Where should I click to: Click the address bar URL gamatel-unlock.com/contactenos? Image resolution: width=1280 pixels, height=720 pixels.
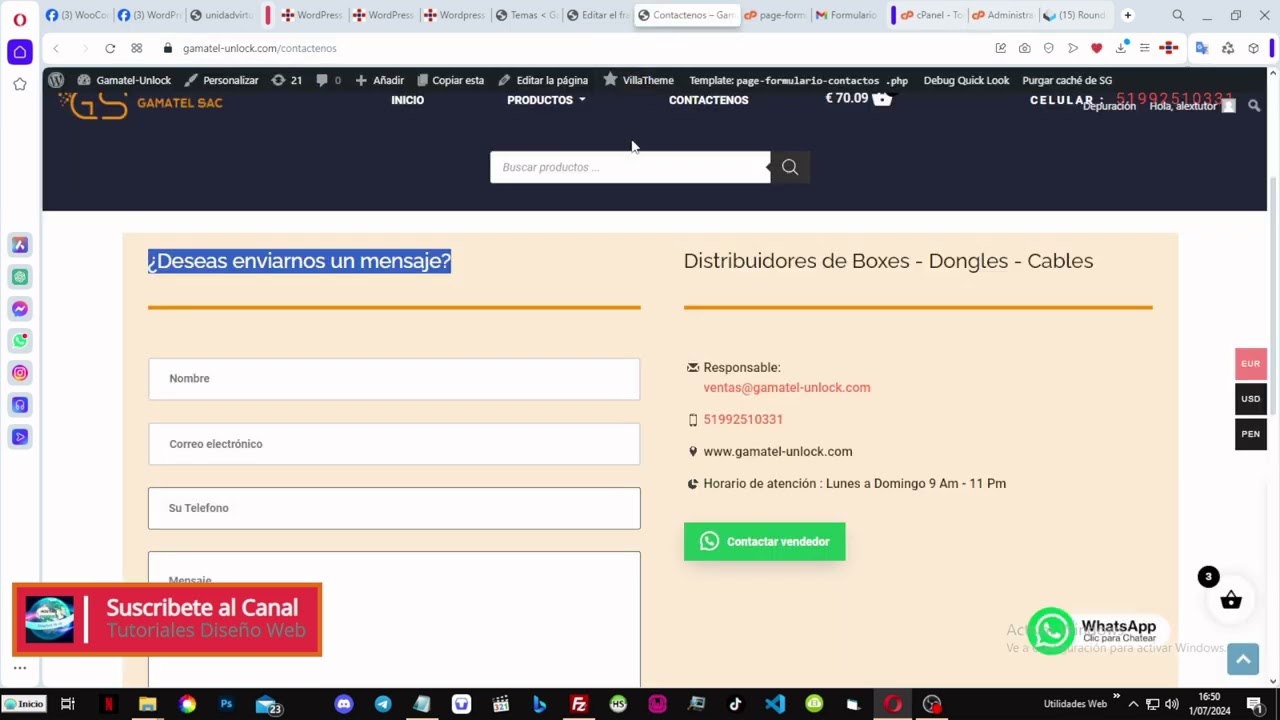[x=260, y=48]
